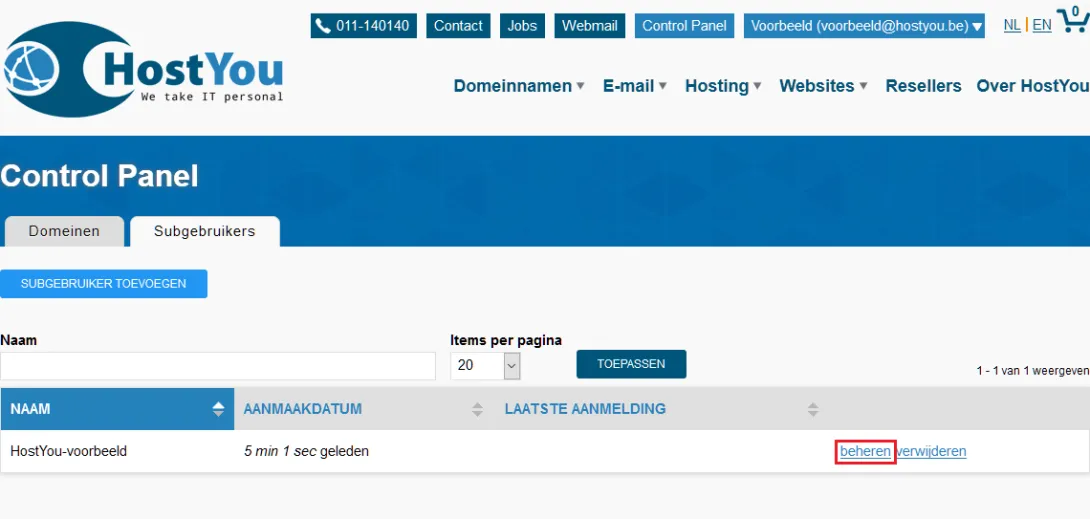This screenshot has height=519, width=1090.
Task: Switch language to EN
Action: 1042,25
